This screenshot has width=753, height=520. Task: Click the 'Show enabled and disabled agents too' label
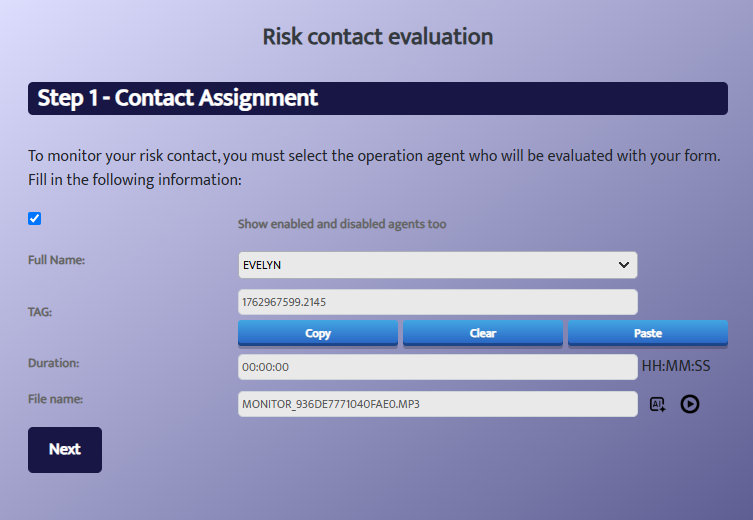pyautogui.click(x=342, y=224)
